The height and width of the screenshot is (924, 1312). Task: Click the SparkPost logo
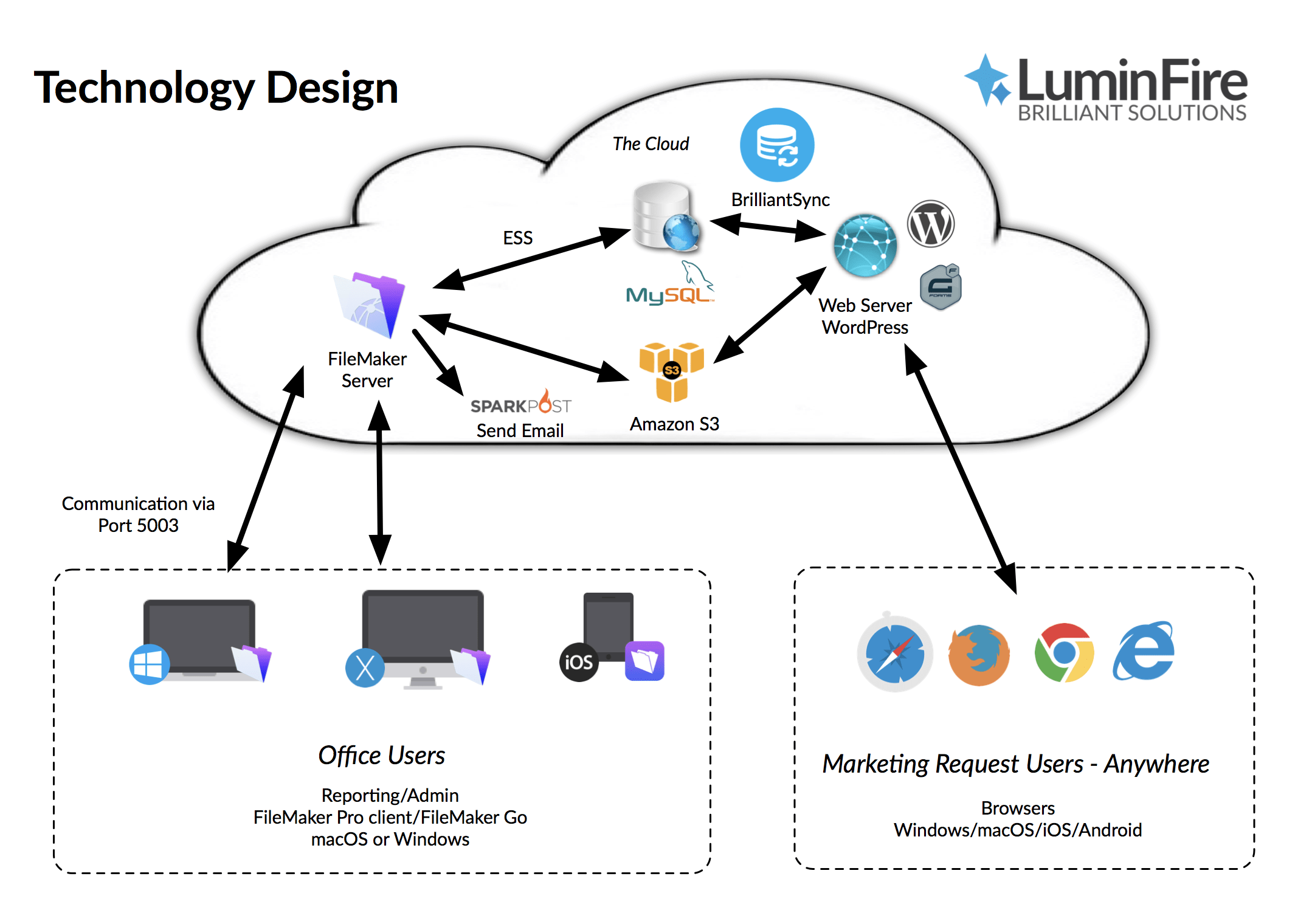(521, 402)
